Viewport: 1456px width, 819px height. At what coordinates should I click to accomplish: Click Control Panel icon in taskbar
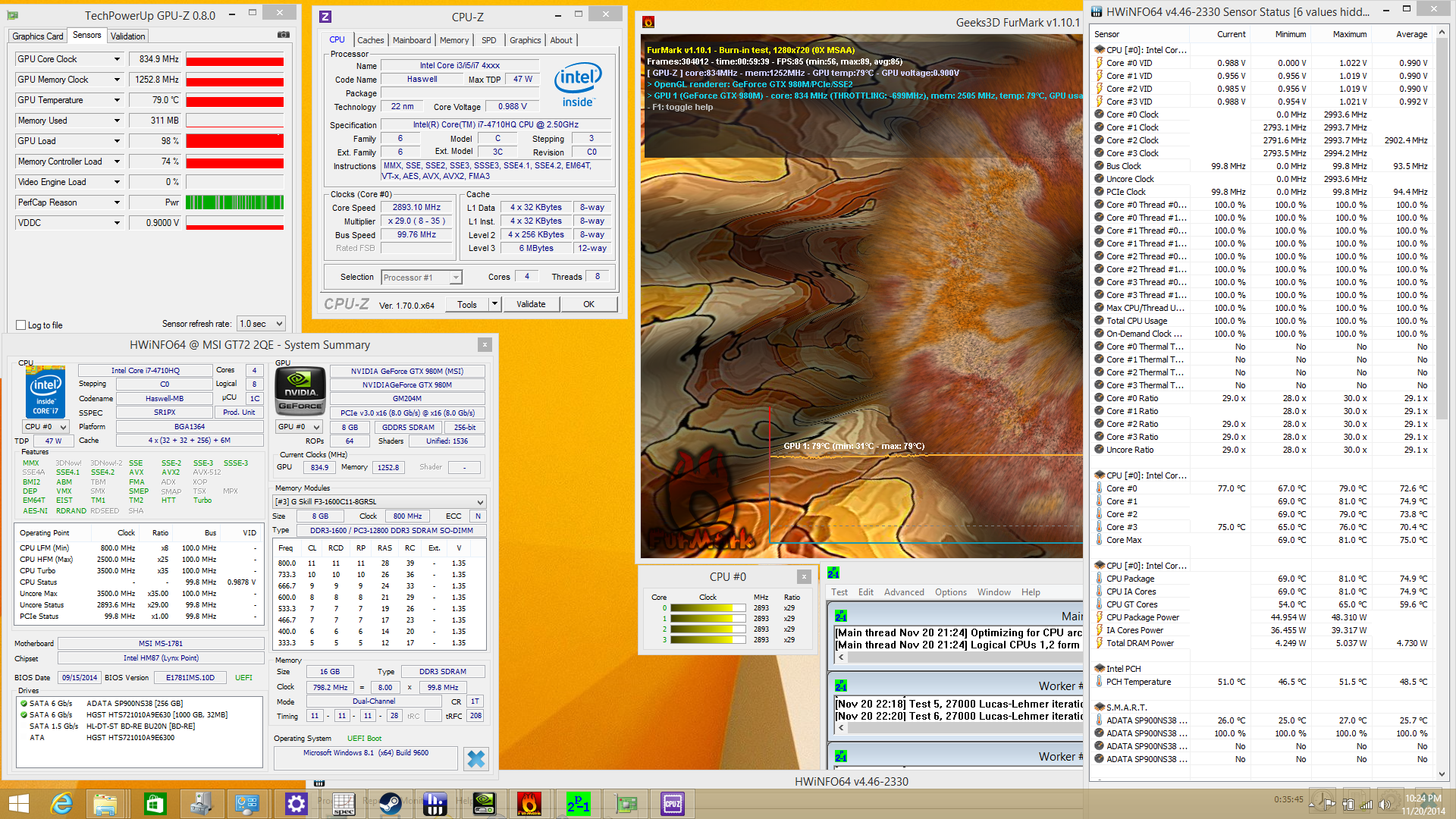247,804
